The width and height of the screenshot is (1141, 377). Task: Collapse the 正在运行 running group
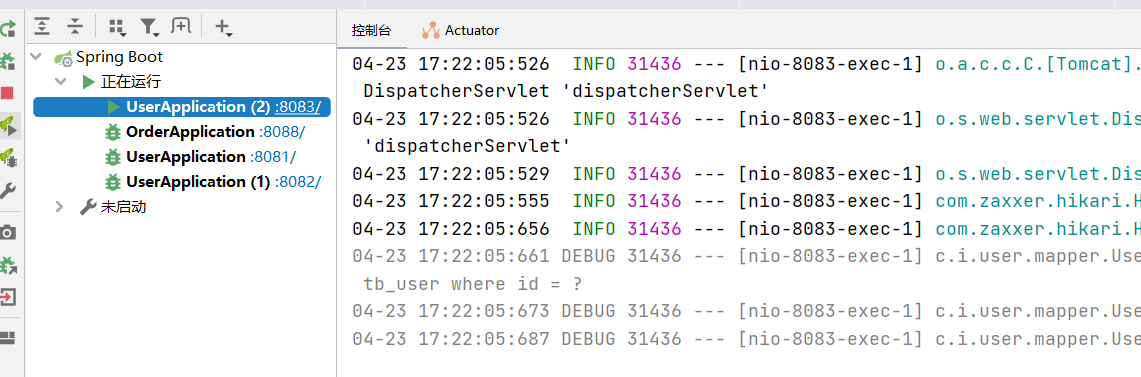(61, 82)
